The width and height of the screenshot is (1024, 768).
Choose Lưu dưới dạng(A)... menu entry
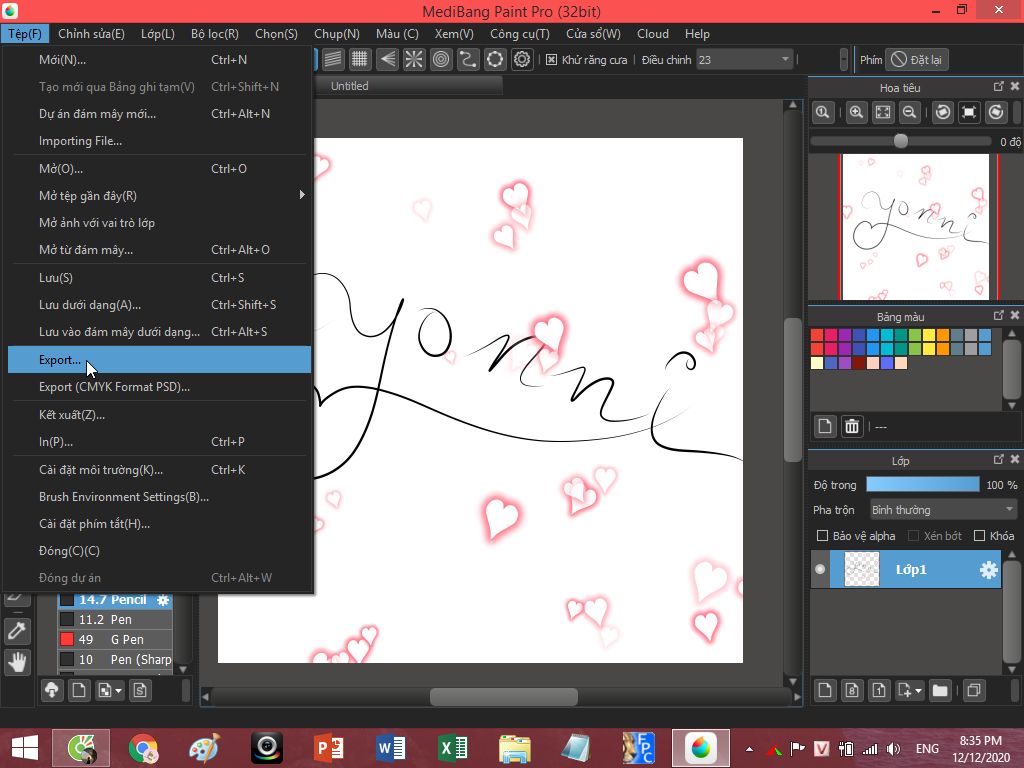tap(159, 305)
